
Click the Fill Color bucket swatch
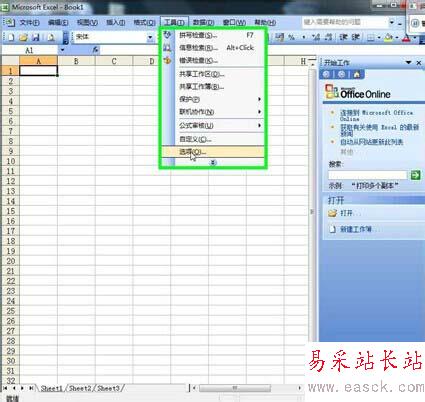pos(389,38)
